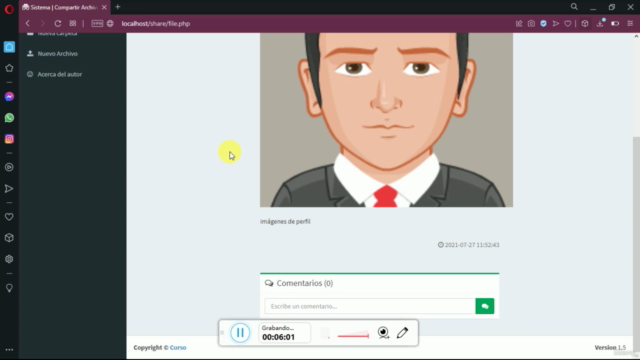Submit the comment with the green button
This screenshot has height=360, width=640.
click(485, 306)
